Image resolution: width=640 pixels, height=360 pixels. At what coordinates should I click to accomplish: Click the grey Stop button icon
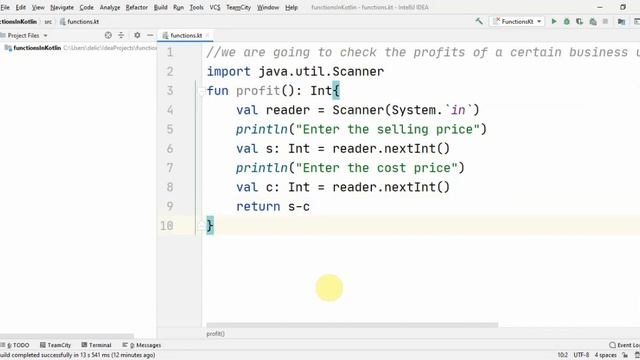[x=605, y=21]
